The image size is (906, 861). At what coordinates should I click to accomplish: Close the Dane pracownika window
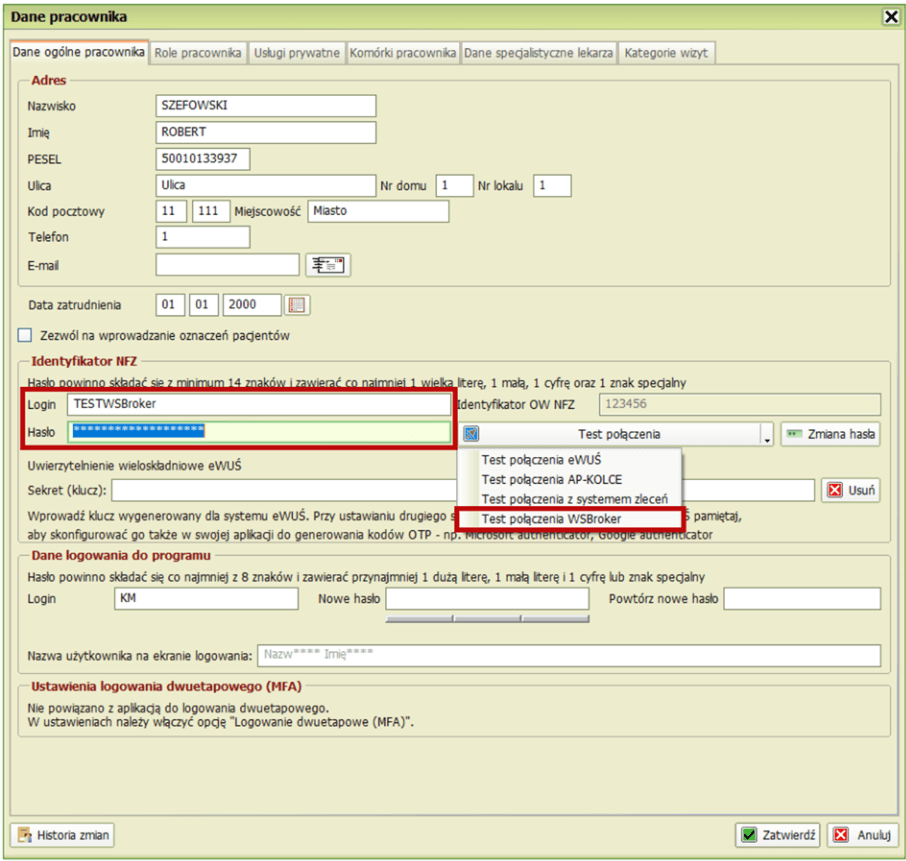tap(889, 17)
